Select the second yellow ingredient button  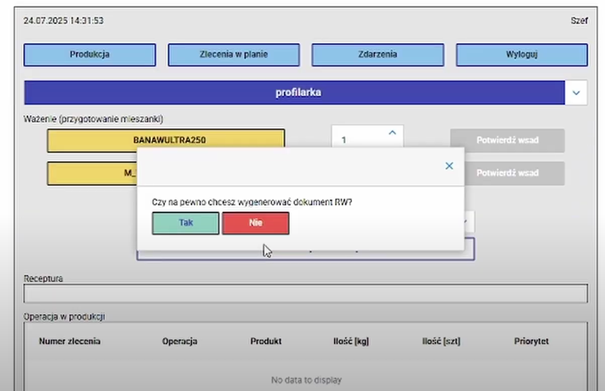(92, 173)
